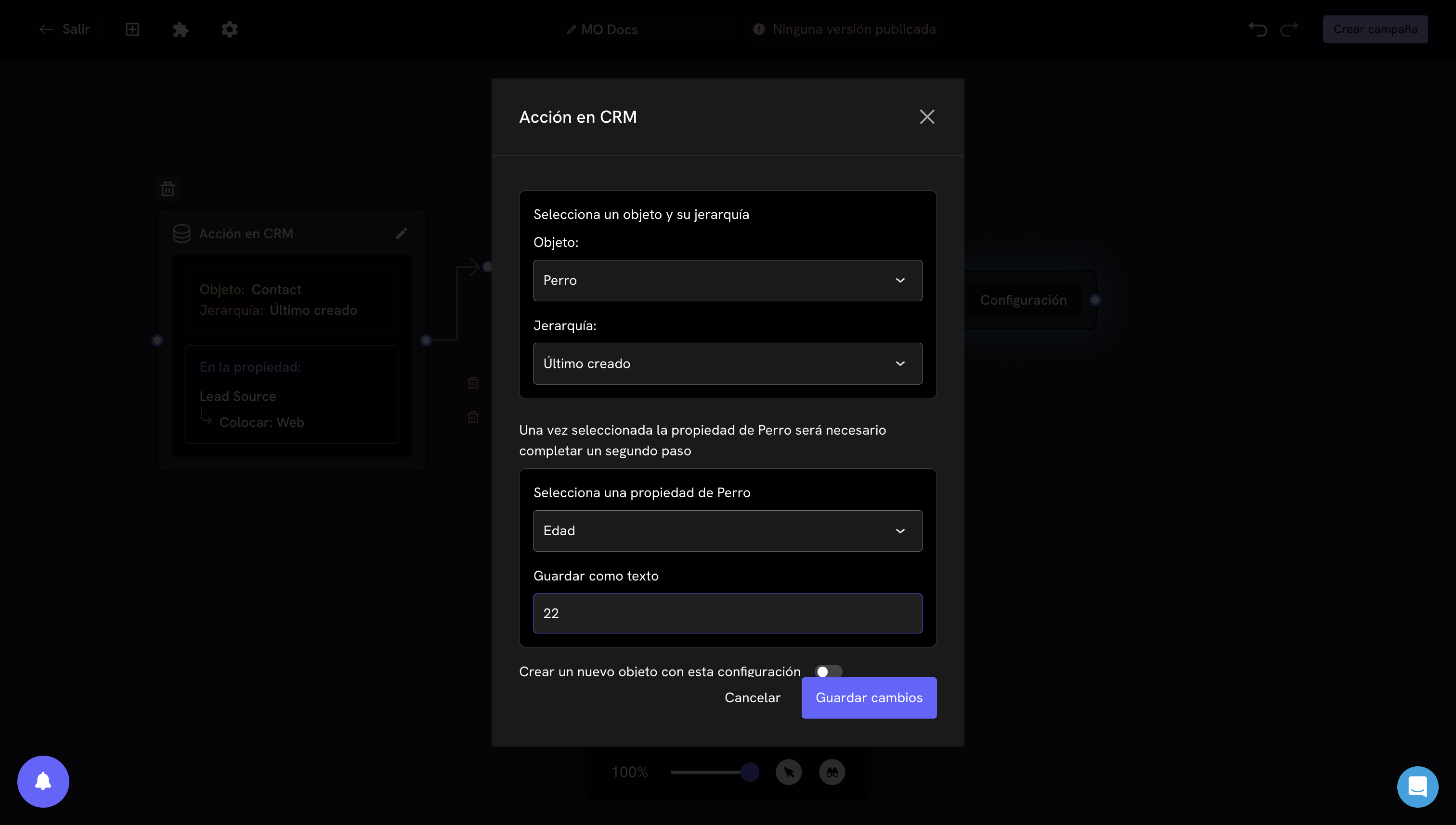The height and width of the screenshot is (825, 1456).
Task: Click the Salir back link
Action: click(65, 29)
